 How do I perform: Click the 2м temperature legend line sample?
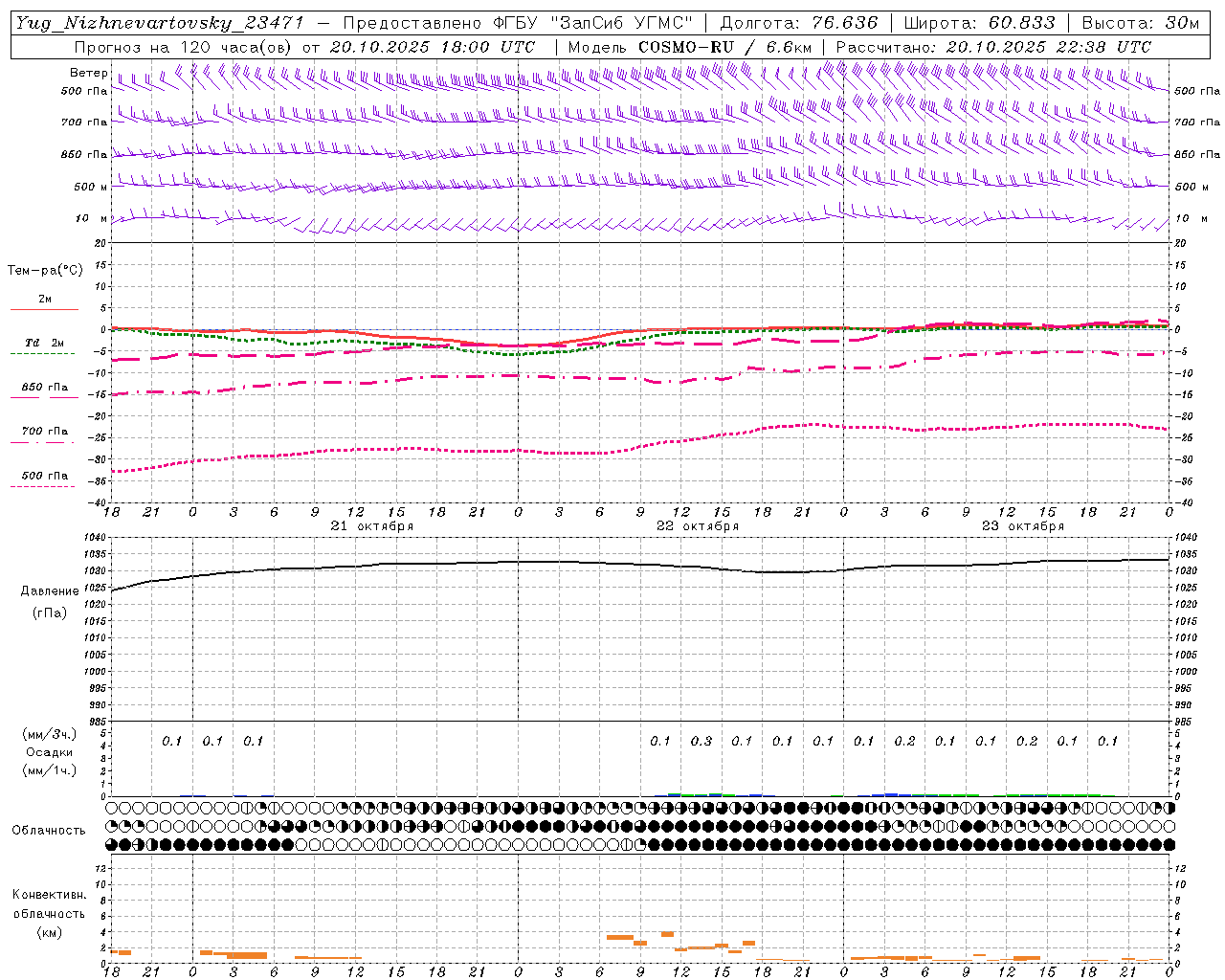click(x=44, y=309)
